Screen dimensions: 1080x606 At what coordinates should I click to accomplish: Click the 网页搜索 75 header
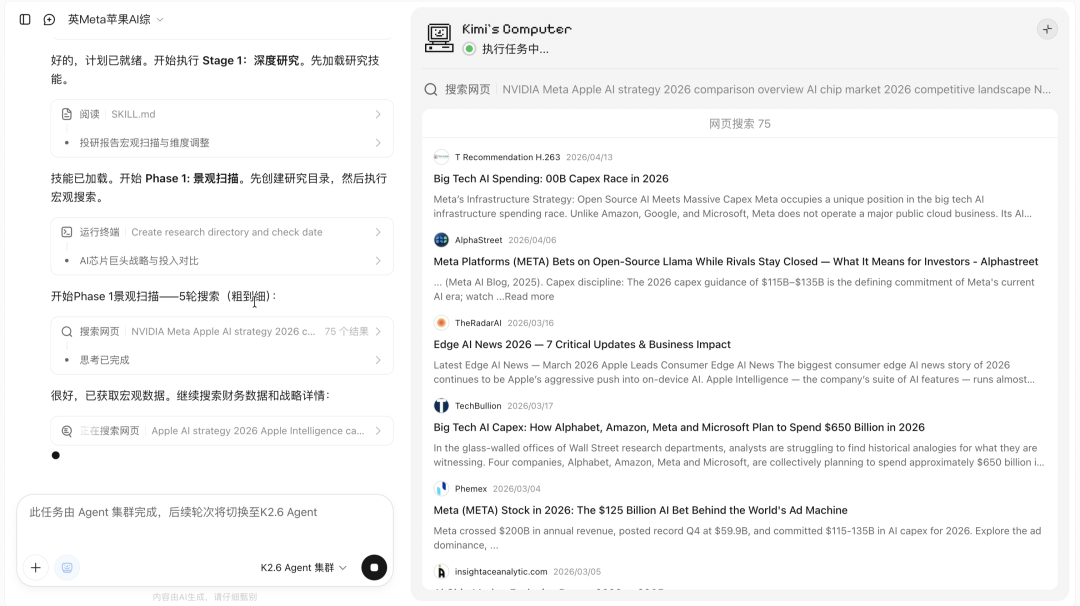(740, 124)
